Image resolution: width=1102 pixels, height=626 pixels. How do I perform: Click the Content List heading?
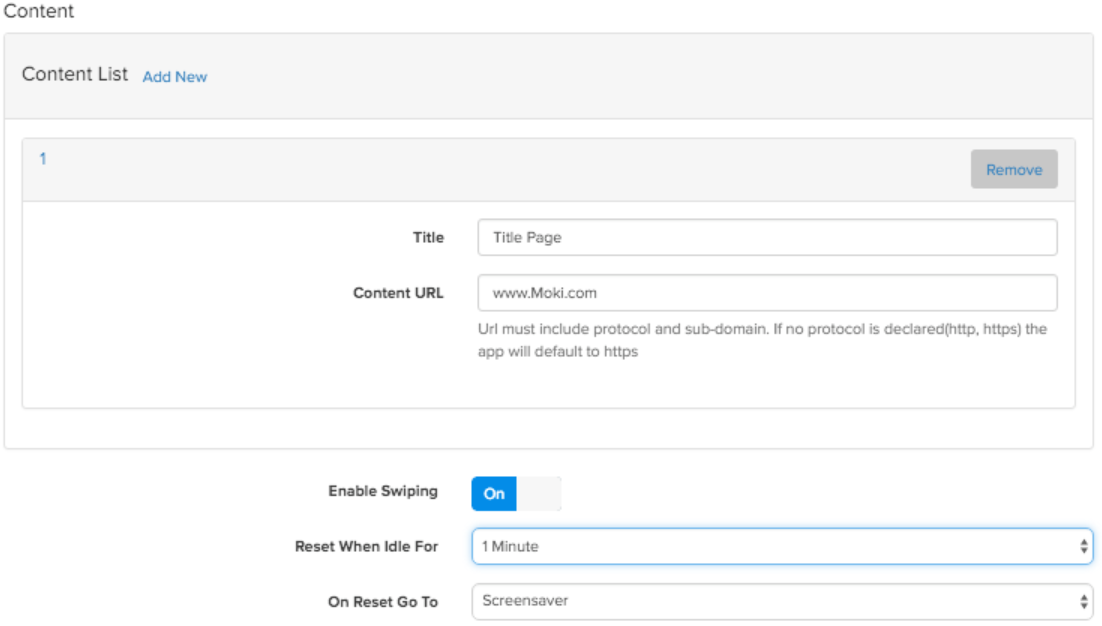[x=75, y=75]
